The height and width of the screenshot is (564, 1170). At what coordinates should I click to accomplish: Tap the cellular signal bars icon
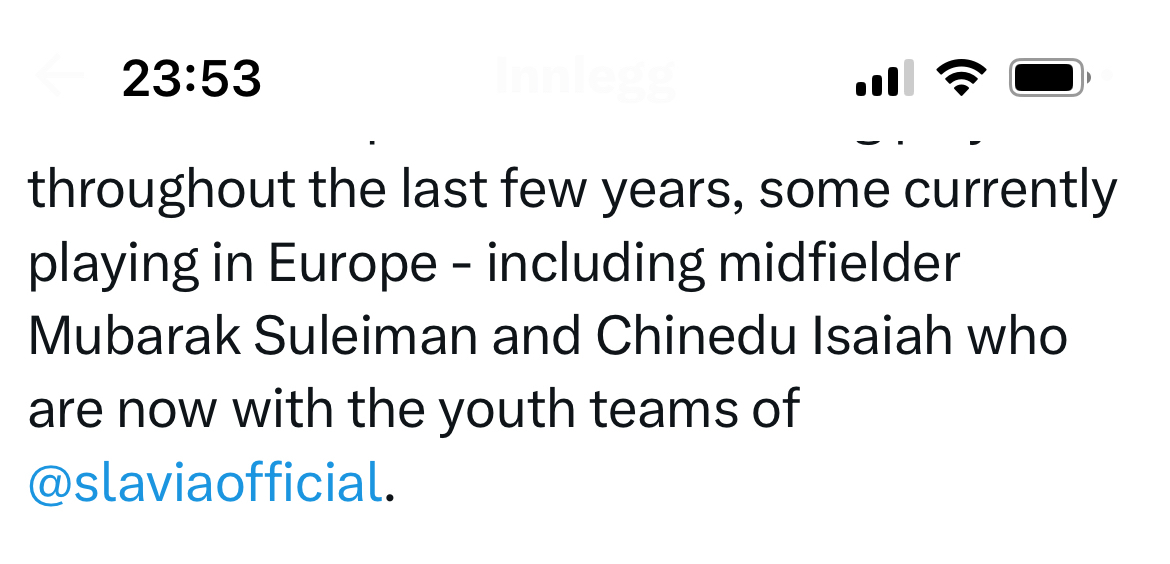[884, 78]
